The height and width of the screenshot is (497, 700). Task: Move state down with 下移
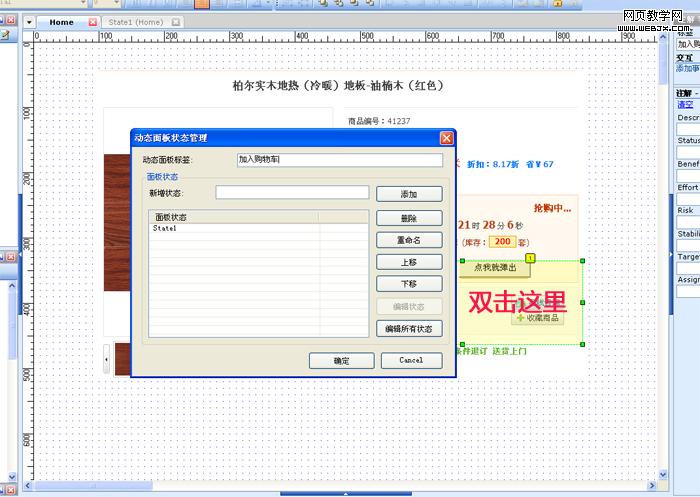pos(408,284)
